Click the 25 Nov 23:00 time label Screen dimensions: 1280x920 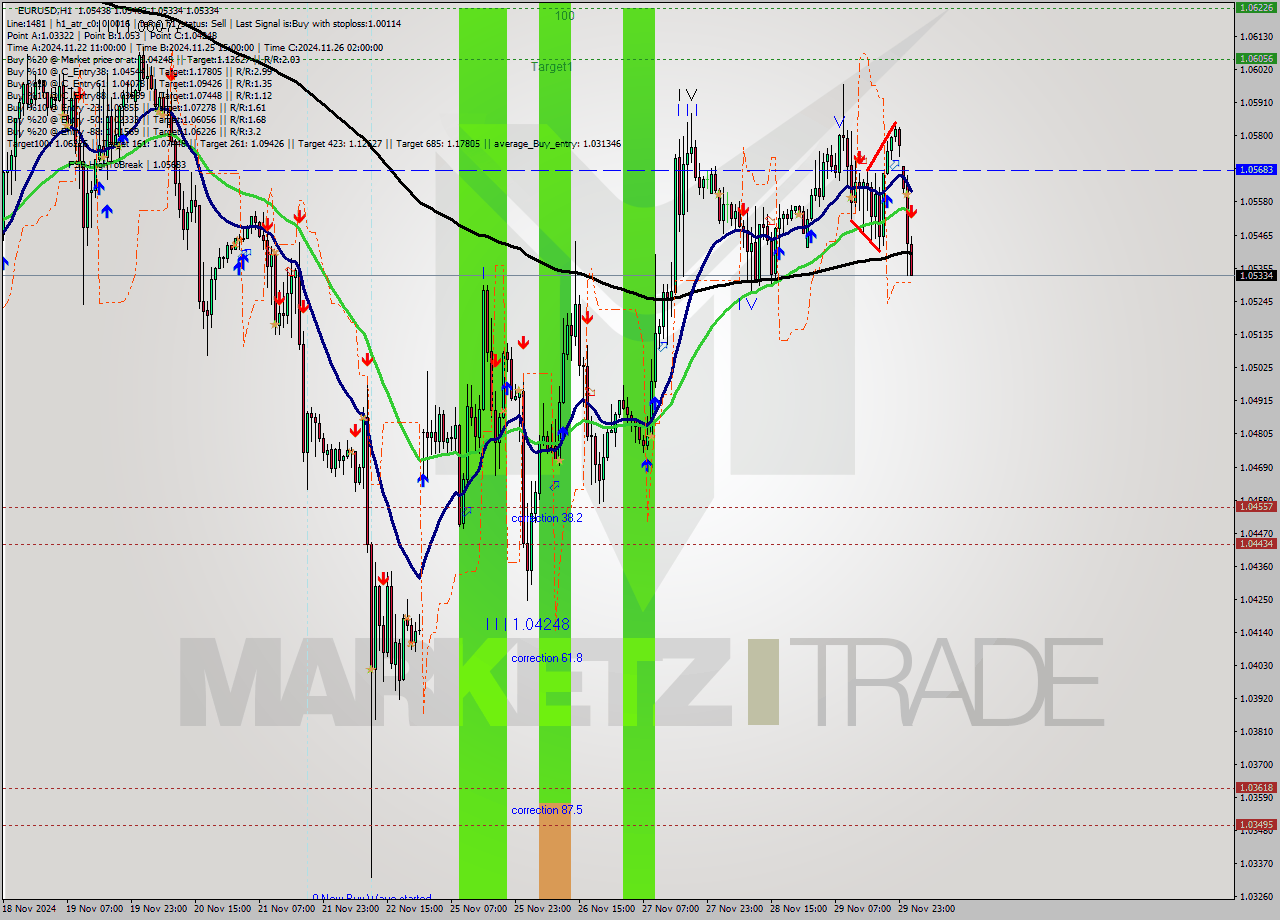pos(542,909)
